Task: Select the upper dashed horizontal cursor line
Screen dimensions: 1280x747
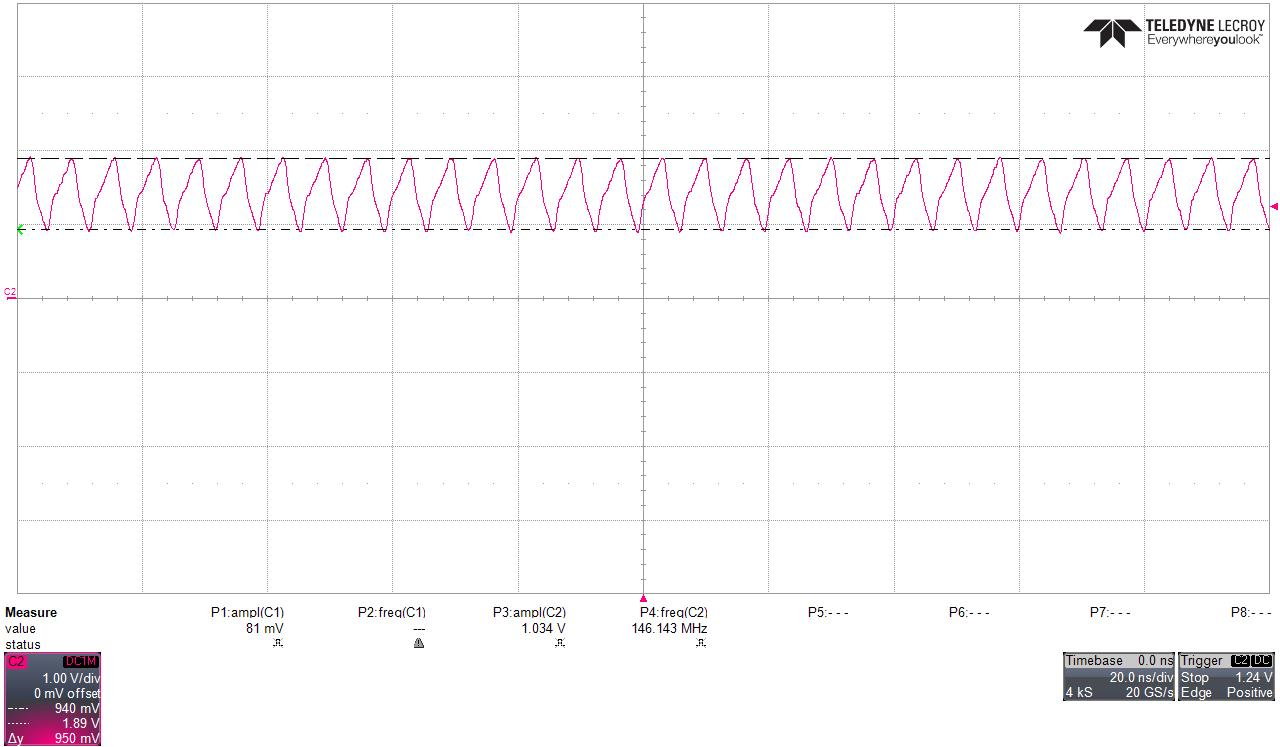Action: 643,158
